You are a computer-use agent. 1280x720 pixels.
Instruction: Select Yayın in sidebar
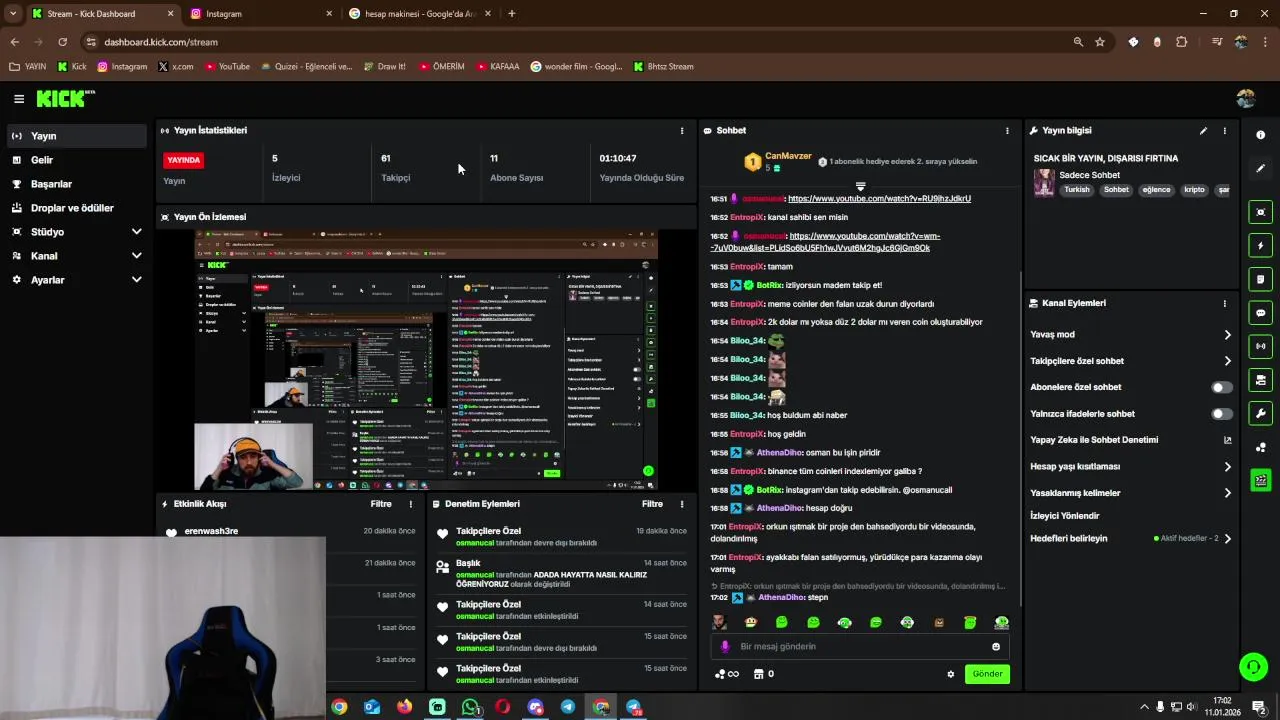click(78, 136)
